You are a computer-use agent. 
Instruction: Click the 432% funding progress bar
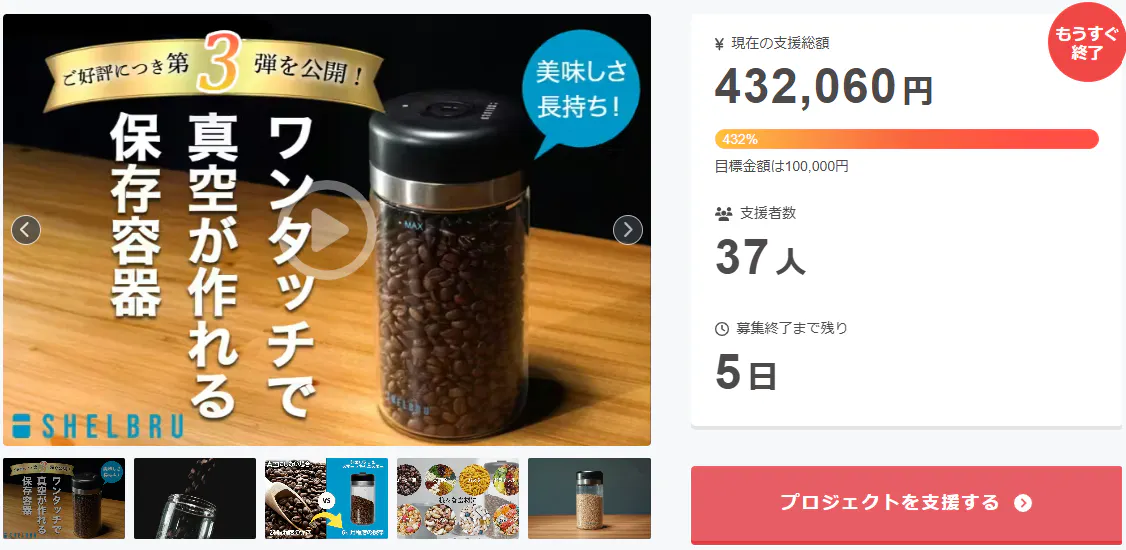(906, 139)
